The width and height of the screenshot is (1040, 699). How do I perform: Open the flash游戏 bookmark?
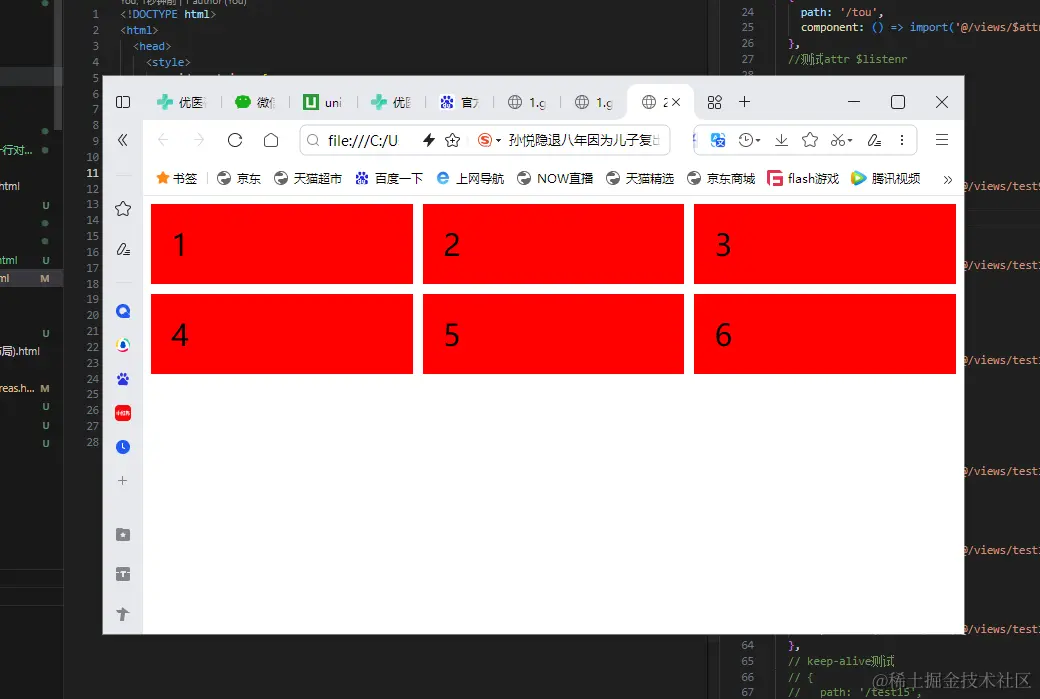pos(803,178)
